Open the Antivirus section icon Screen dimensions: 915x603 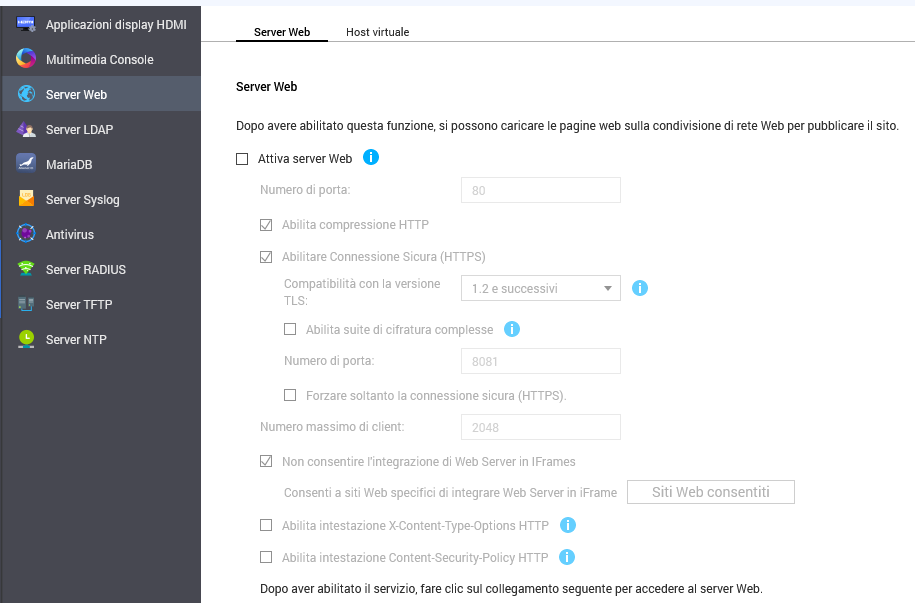(26, 234)
